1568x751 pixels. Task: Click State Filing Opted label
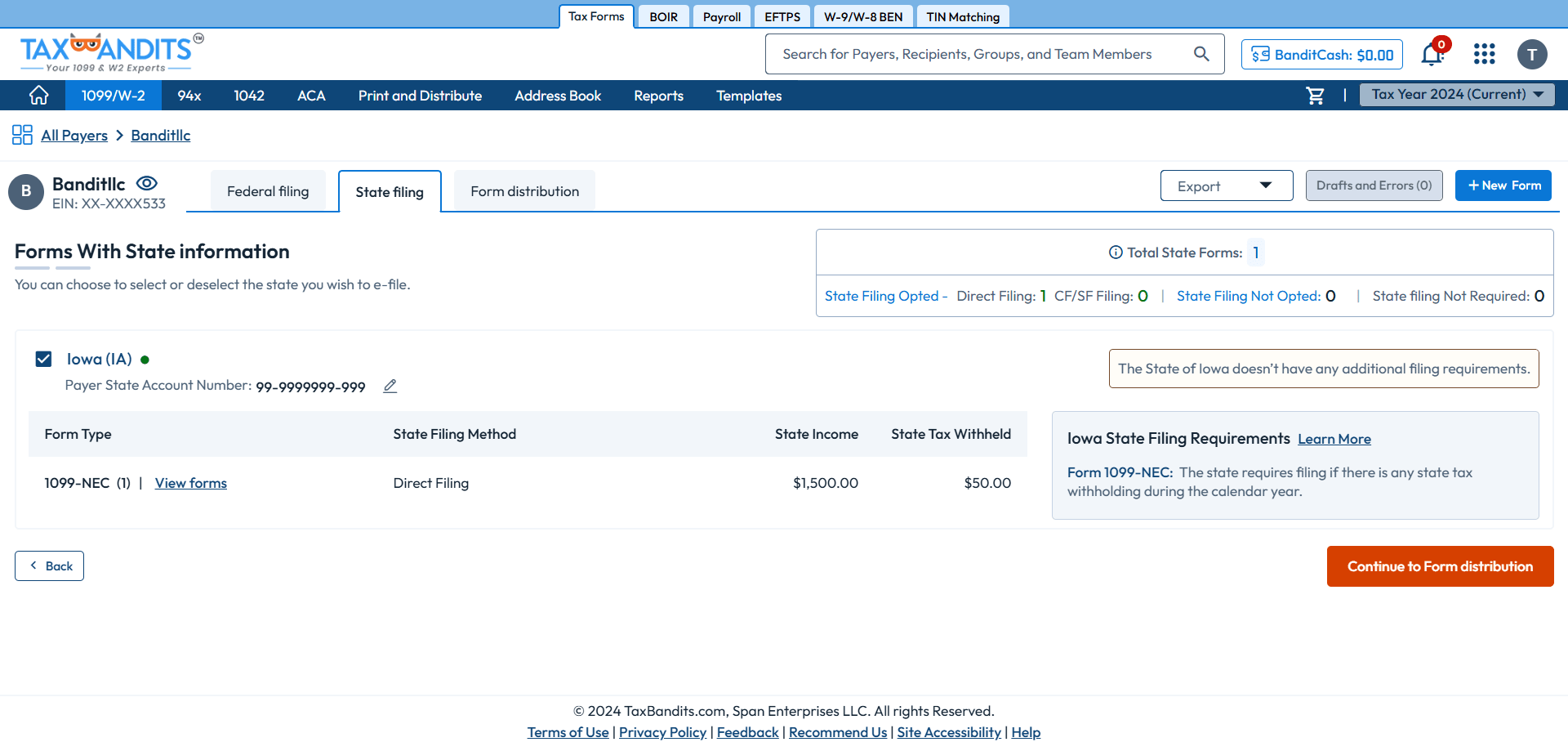pos(882,296)
